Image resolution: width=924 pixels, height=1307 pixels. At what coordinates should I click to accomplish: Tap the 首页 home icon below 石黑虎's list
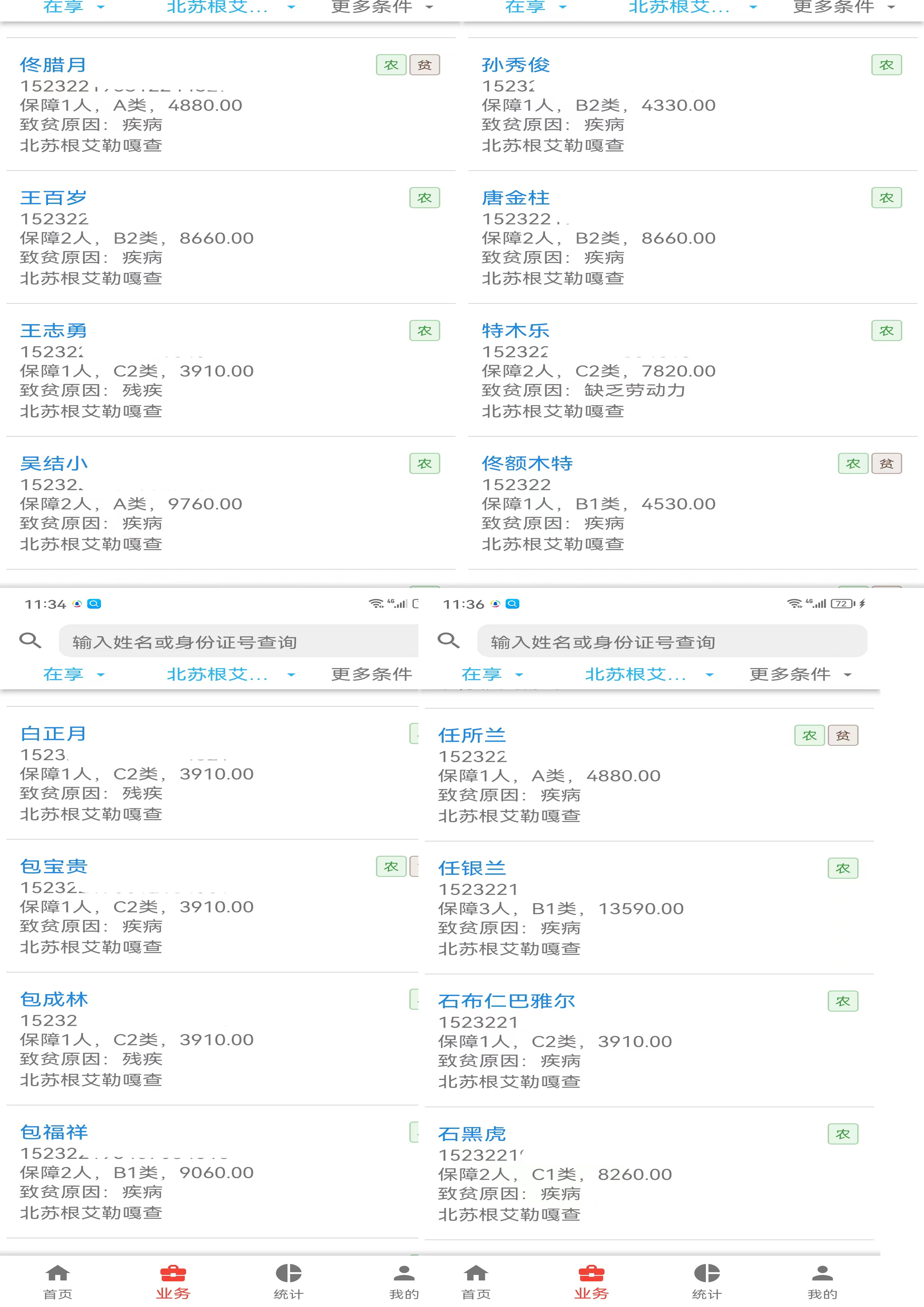[x=476, y=1281]
